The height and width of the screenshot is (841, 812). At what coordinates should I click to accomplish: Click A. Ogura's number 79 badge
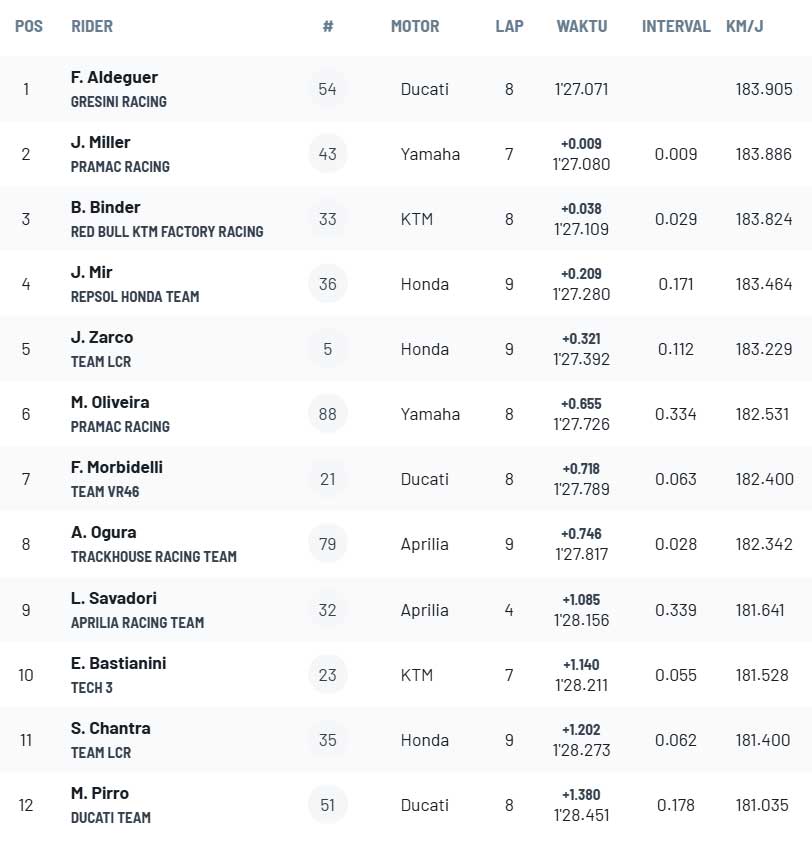328,544
